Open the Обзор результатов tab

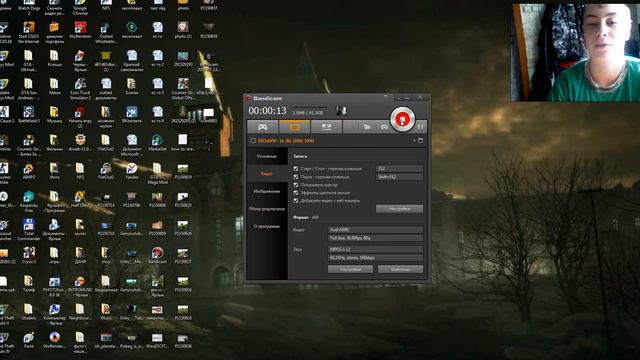(267, 209)
